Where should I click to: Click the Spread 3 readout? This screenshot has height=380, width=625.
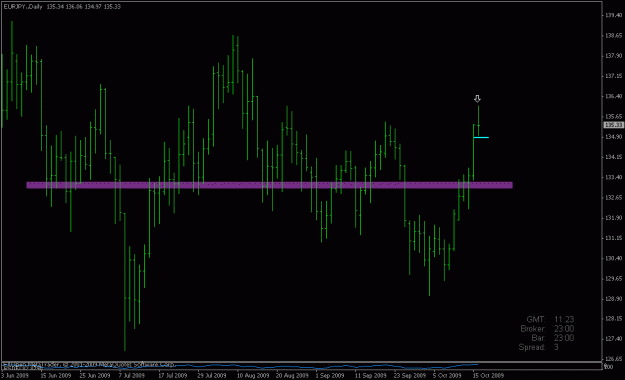[x=539, y=347]
